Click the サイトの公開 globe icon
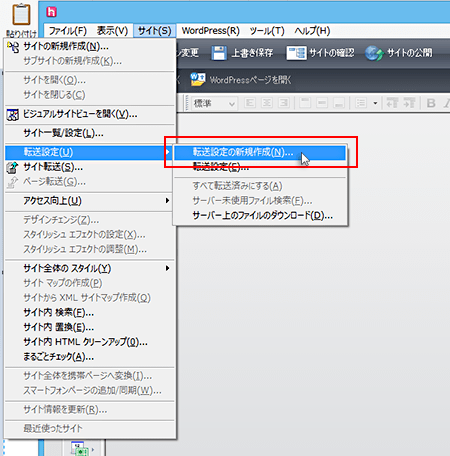The image size is (450, 456). point(374,53)
